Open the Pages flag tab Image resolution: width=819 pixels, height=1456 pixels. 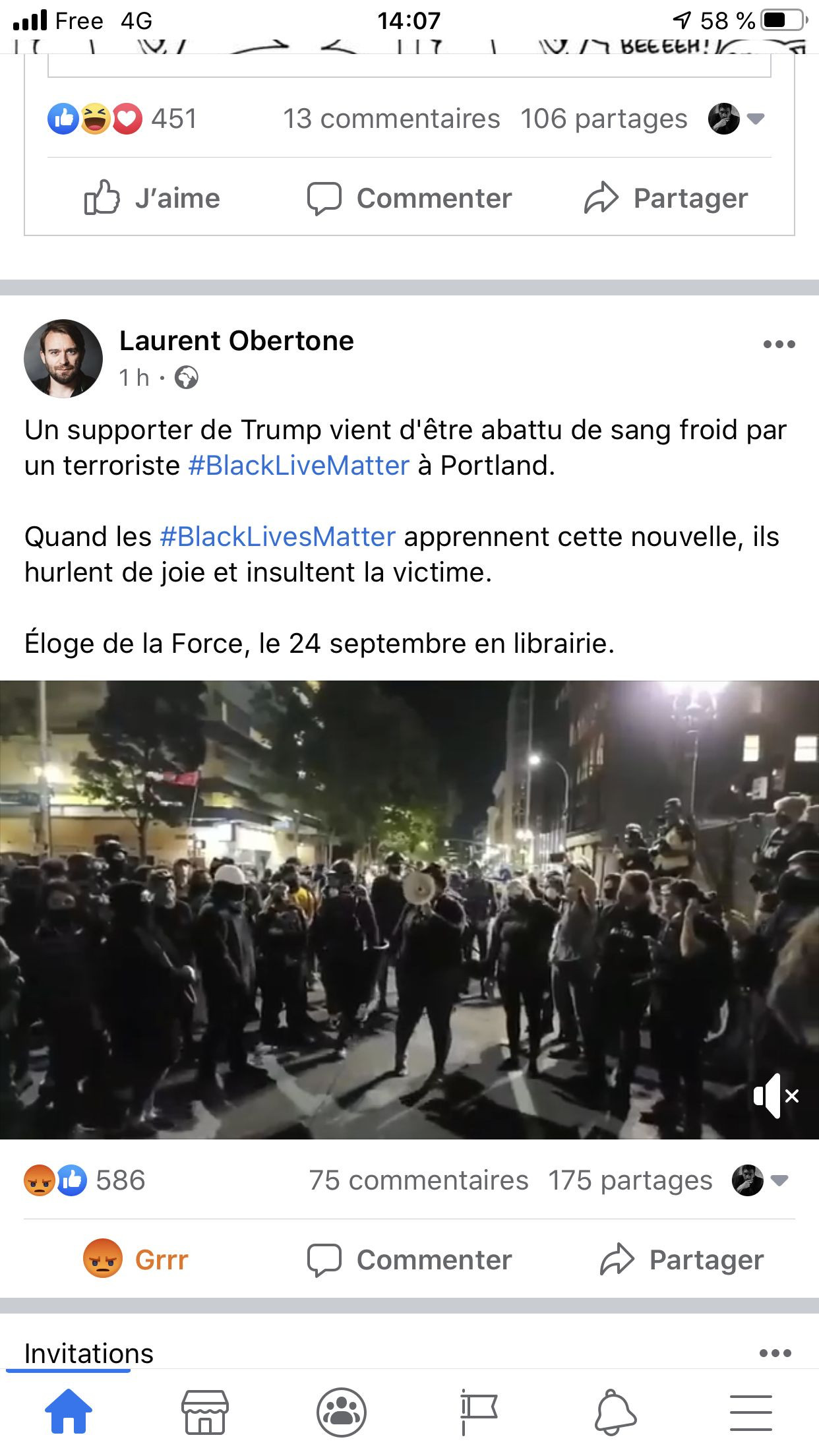point(478,1412)
